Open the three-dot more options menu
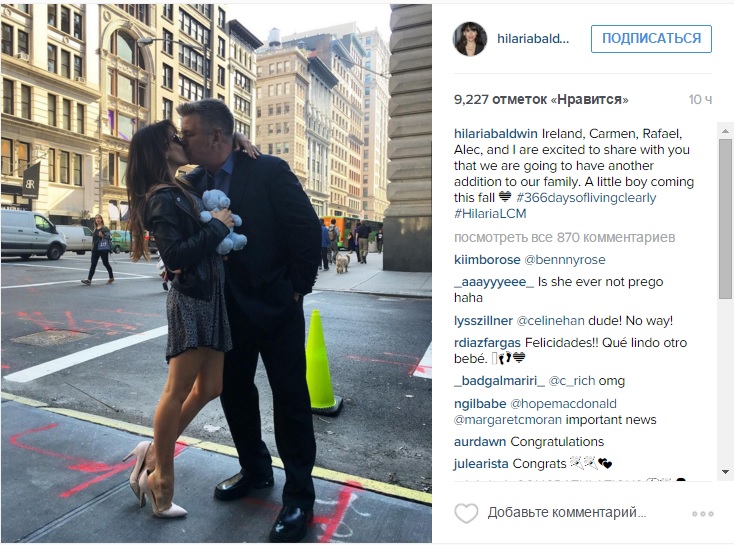 703,514
